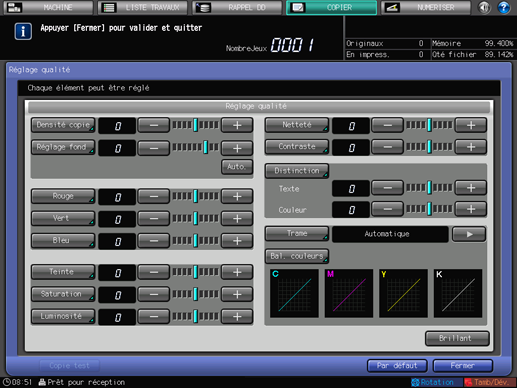
Task: Click the Saturation level slider bar
Action: 196,294
